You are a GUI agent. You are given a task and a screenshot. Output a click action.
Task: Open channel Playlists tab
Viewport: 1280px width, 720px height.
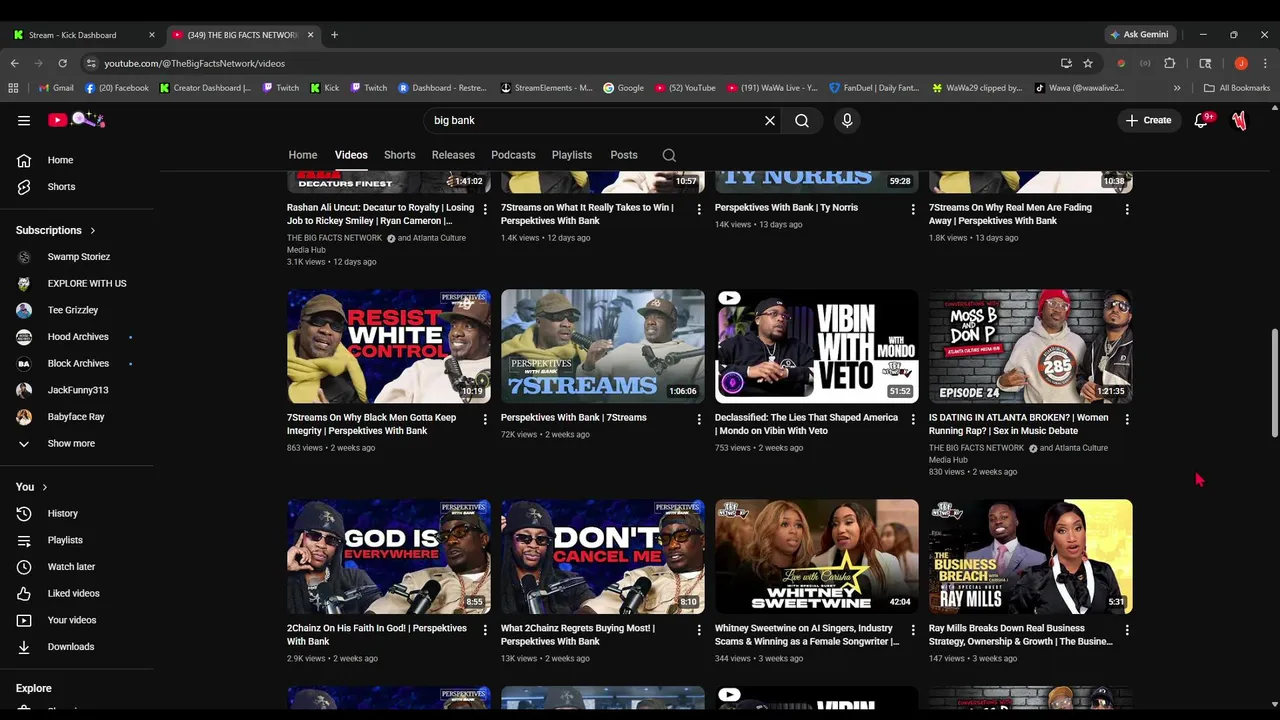click(x=572, y=155)
